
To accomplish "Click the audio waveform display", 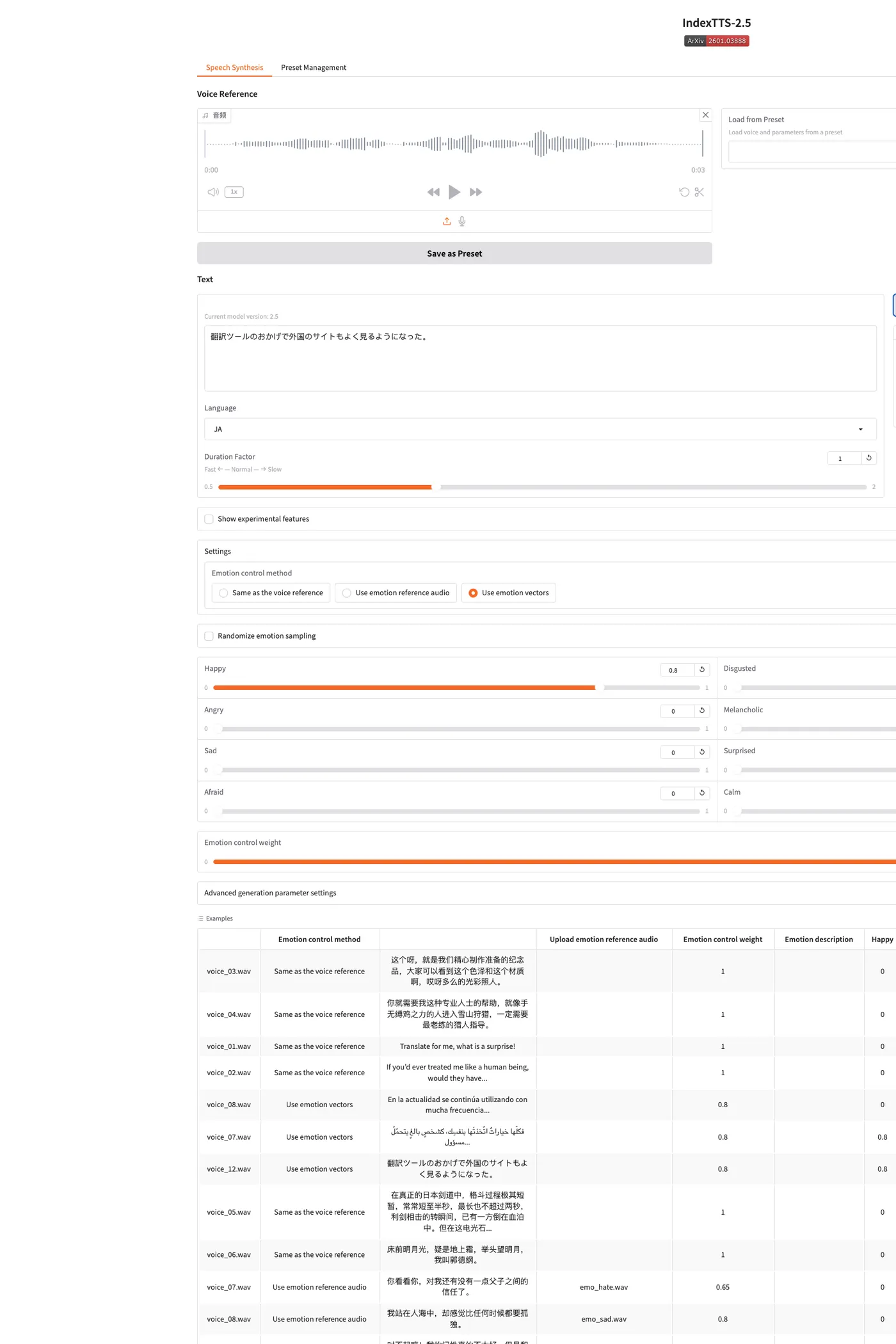I will 454,144.
